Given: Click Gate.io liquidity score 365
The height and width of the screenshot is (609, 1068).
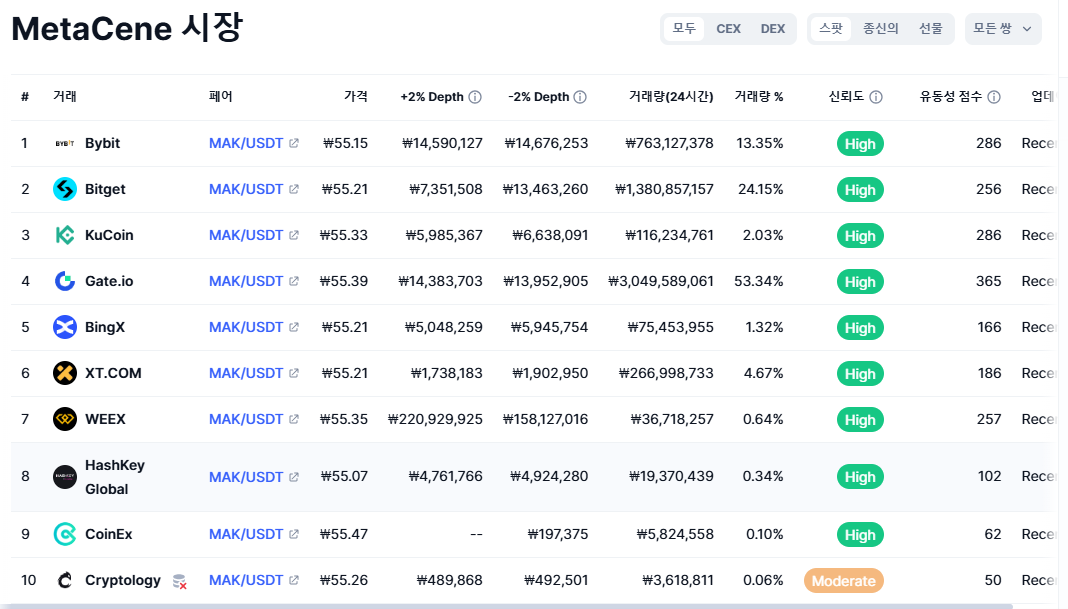Looking at the screenshot, I should point(988,281).
